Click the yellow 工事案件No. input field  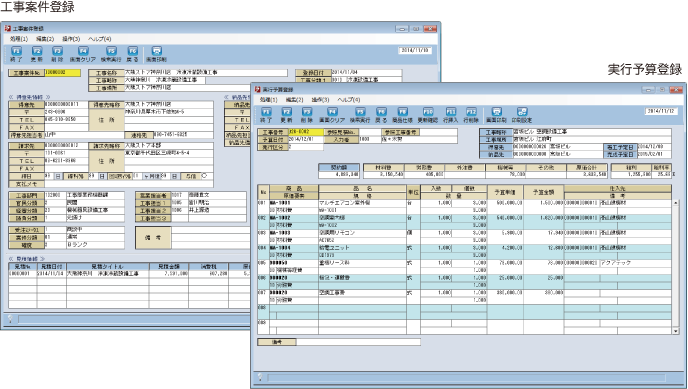(63, 73)
